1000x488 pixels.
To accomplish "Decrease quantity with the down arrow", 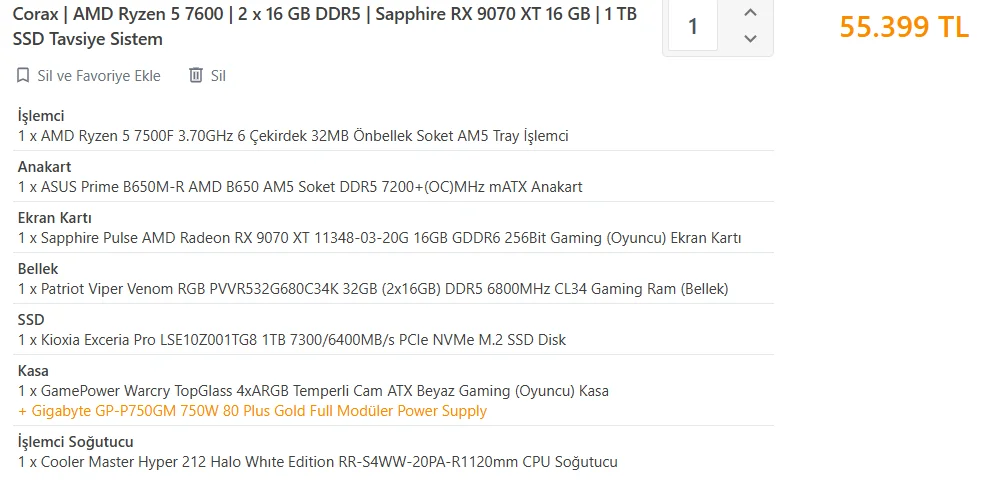I will [751, 39].
